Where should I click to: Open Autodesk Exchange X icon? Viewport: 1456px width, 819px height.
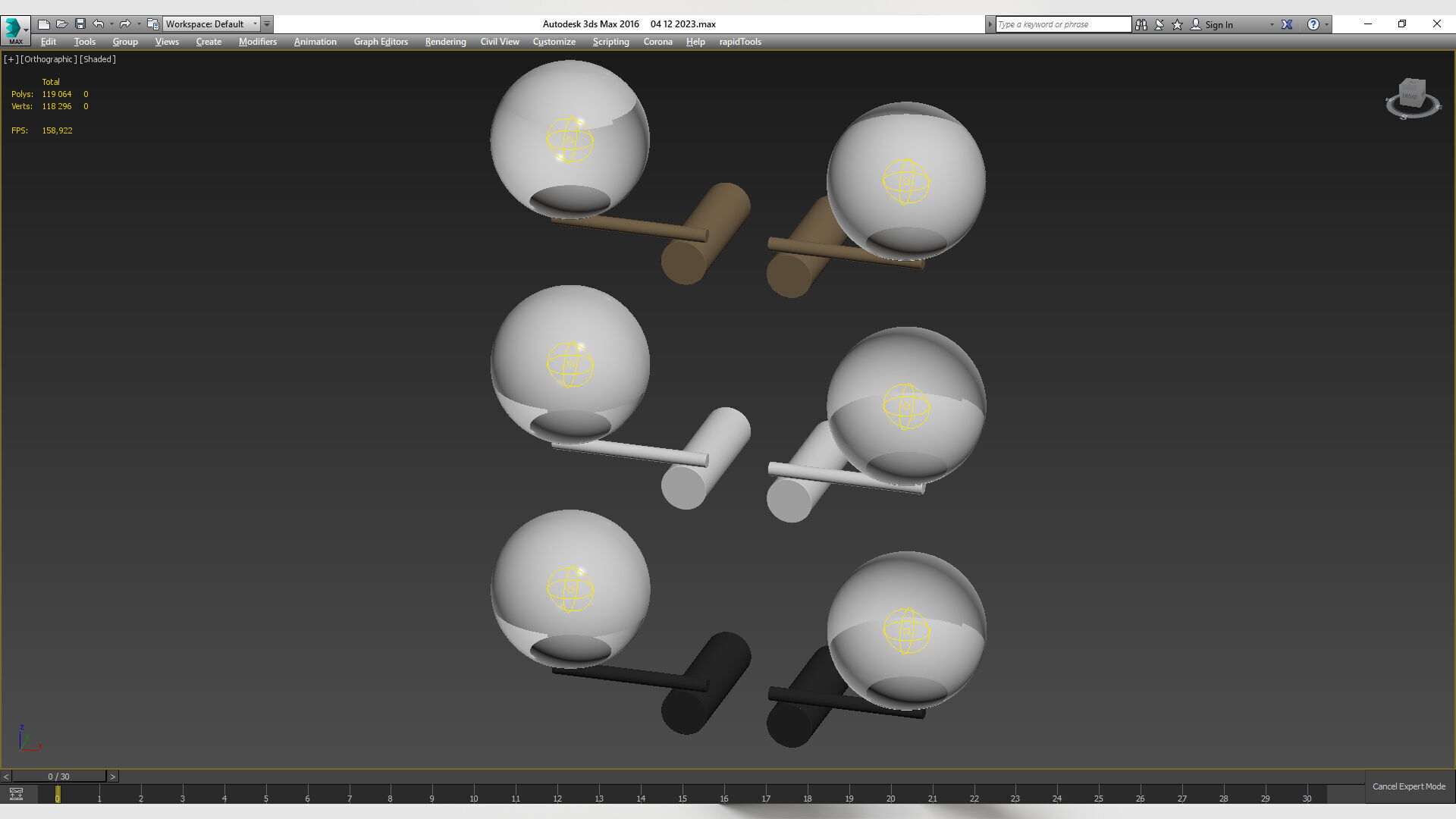tap(1287, 24)
